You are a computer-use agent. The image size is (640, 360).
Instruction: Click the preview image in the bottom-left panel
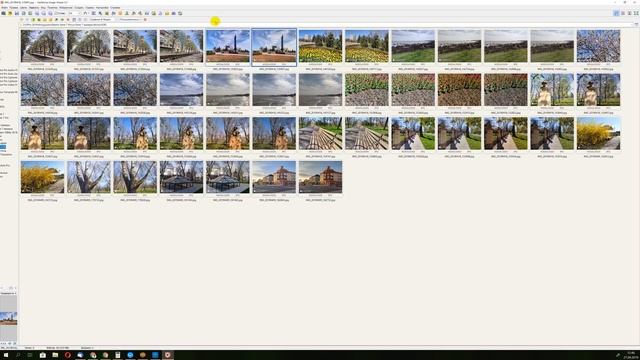click(x=9, y=318)
